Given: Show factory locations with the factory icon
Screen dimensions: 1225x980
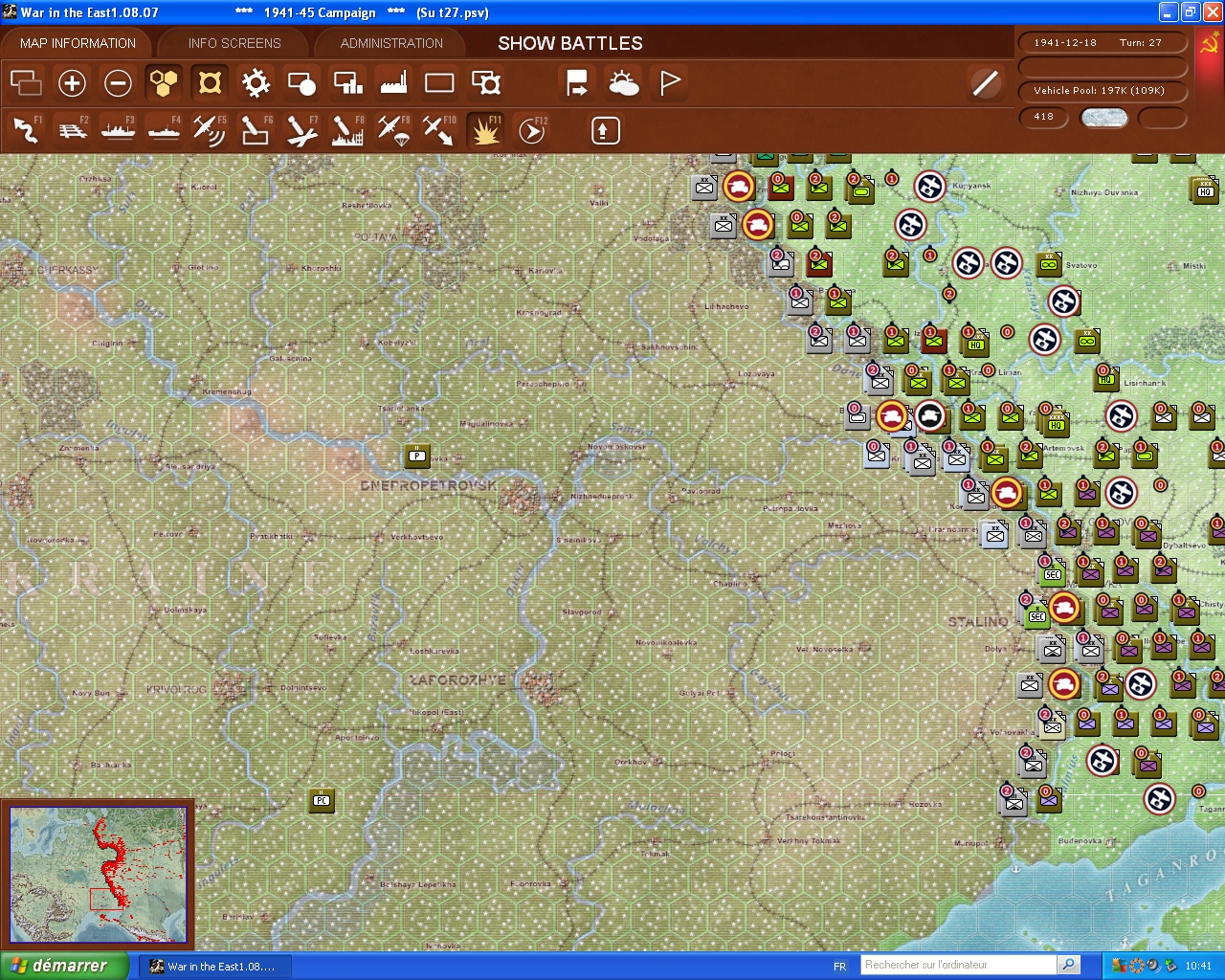Looking at the screenshot, I should (393, 83).
